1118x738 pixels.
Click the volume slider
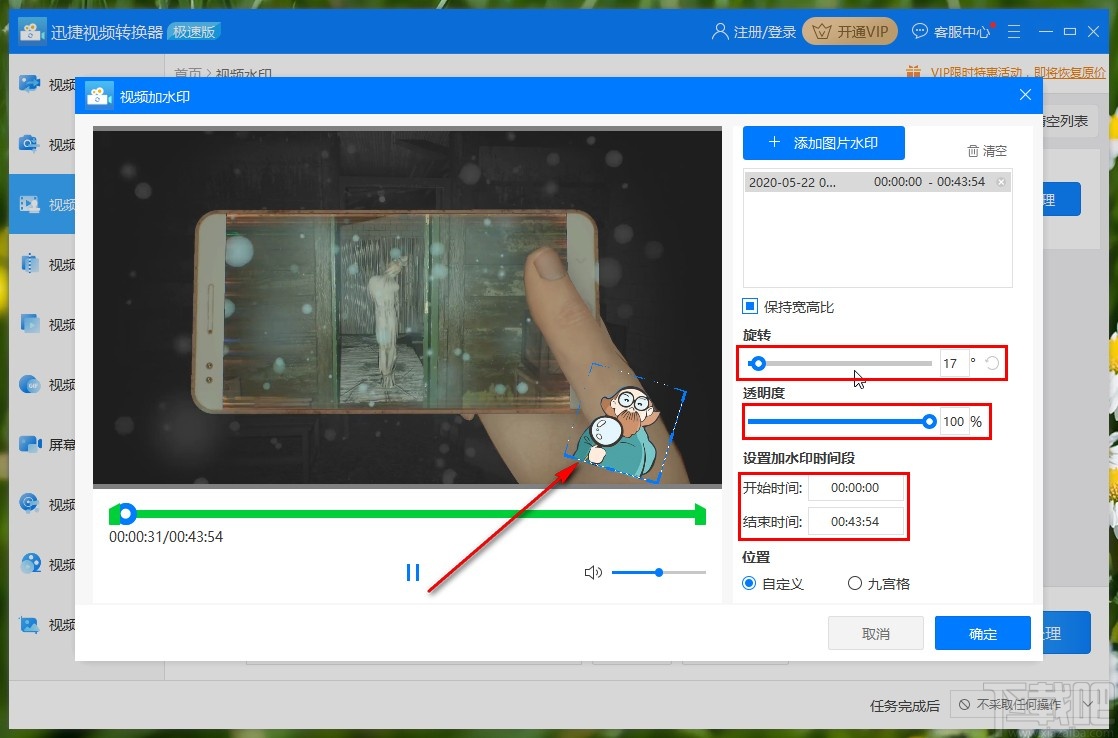coord(659,573)
